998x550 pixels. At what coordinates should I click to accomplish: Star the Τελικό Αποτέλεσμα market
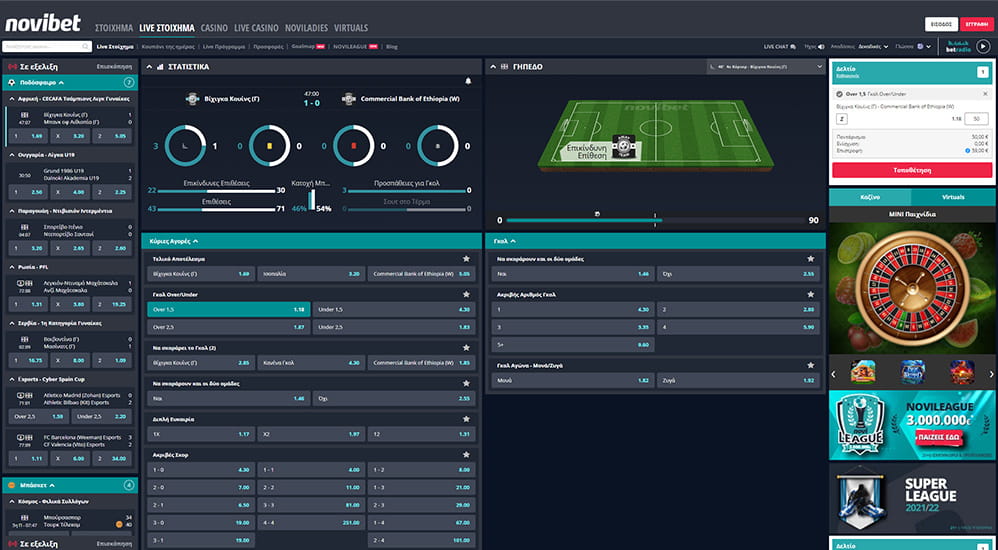click(x=466, y=258)
